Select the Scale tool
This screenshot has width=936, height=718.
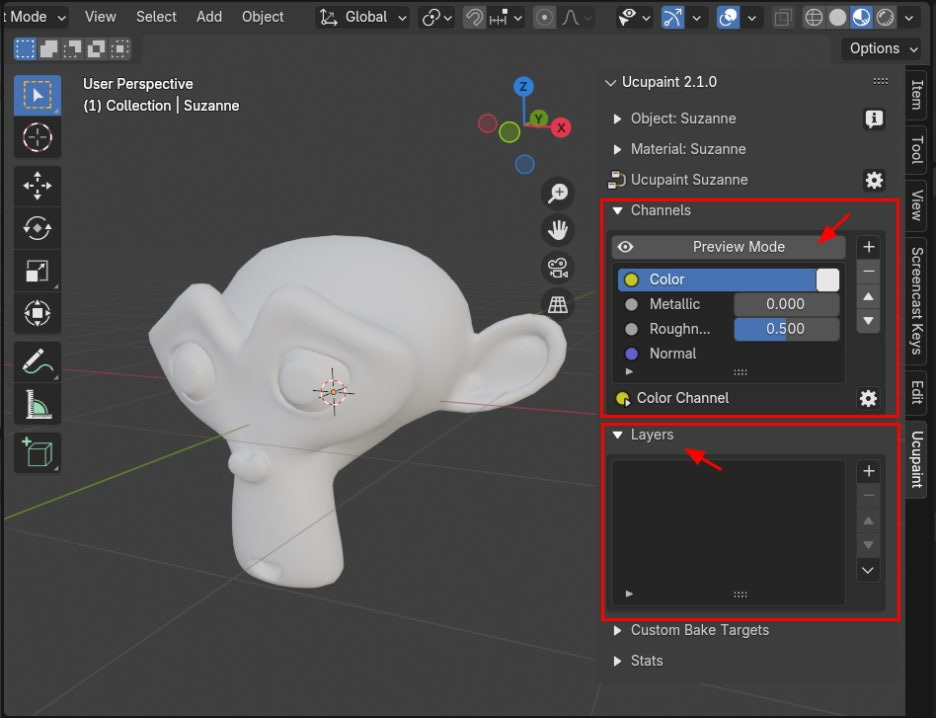click(x=37, y=270)
